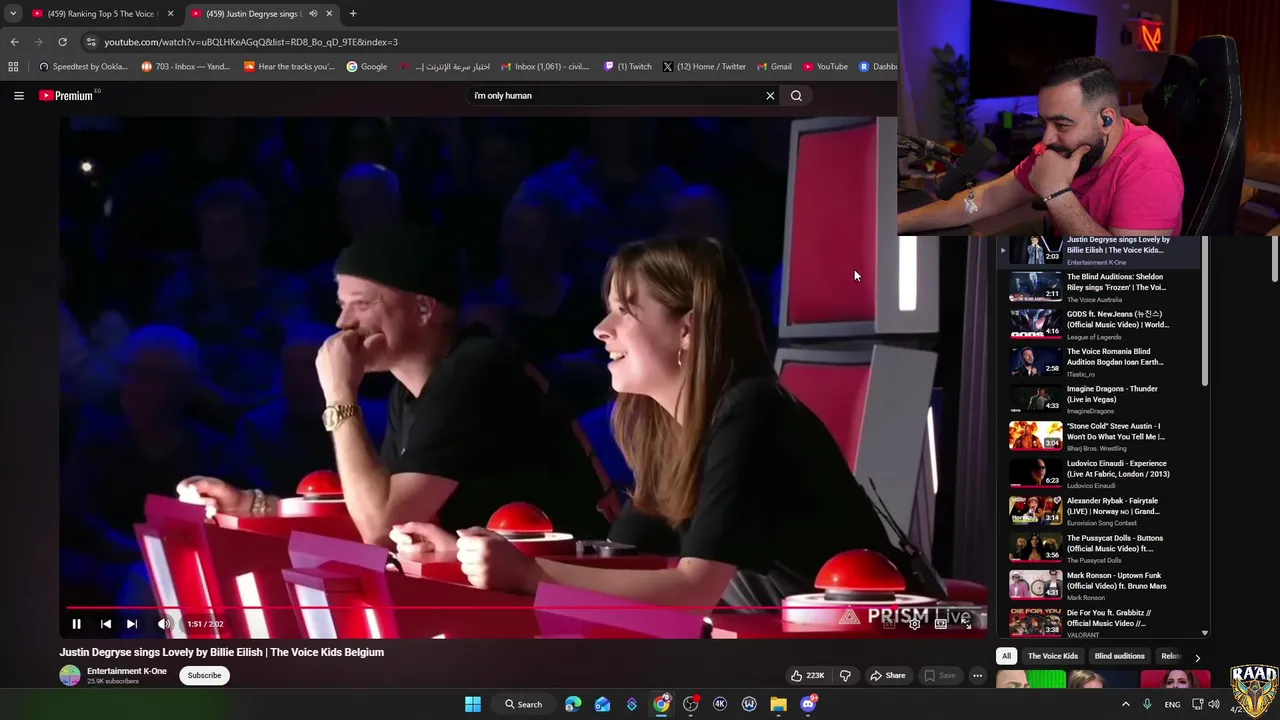Open Windows Start menu
1280x720 pixels.
tap(473, 704)
